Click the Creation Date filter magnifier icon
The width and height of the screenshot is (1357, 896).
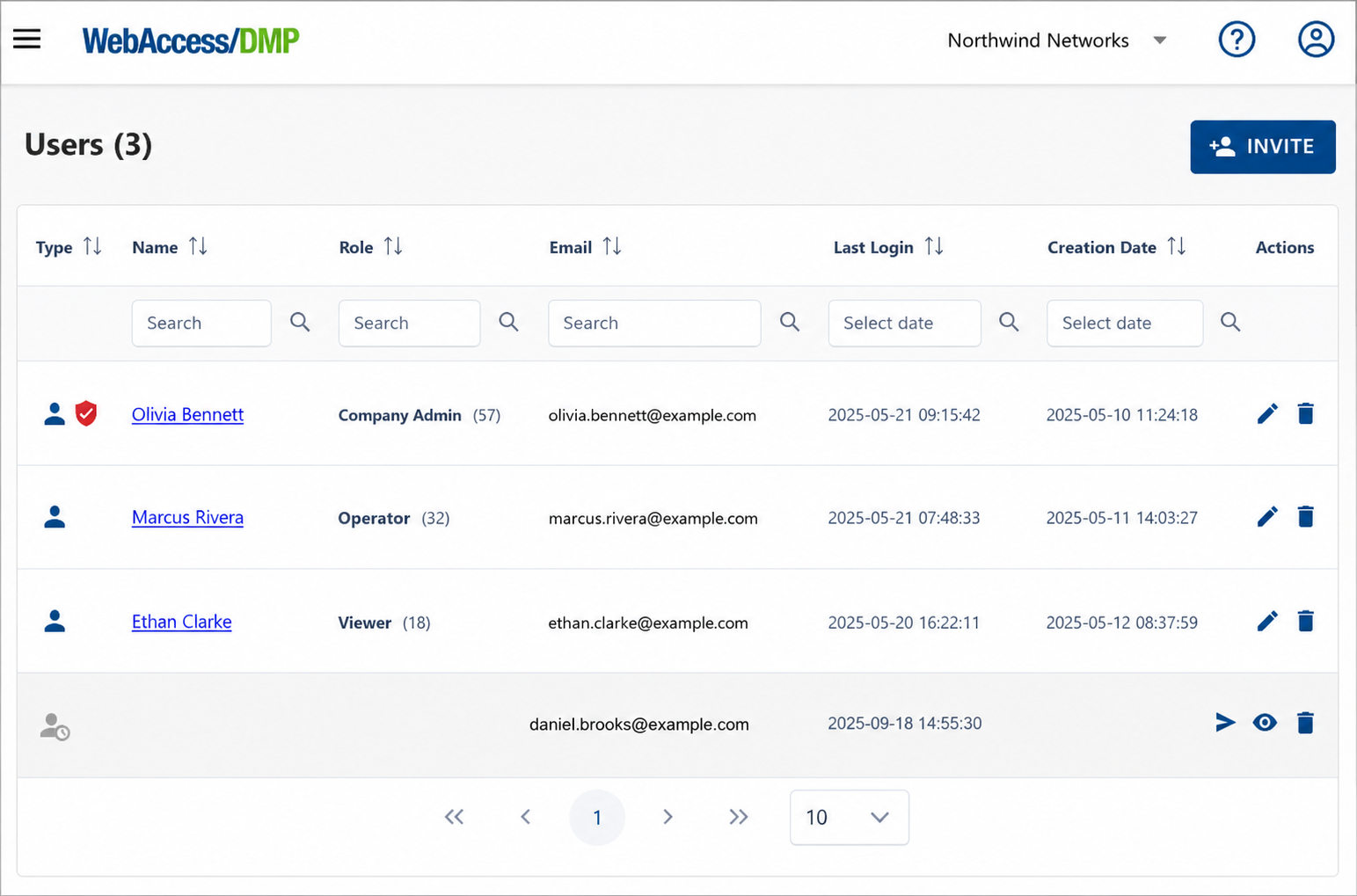tap(1230, 322)
